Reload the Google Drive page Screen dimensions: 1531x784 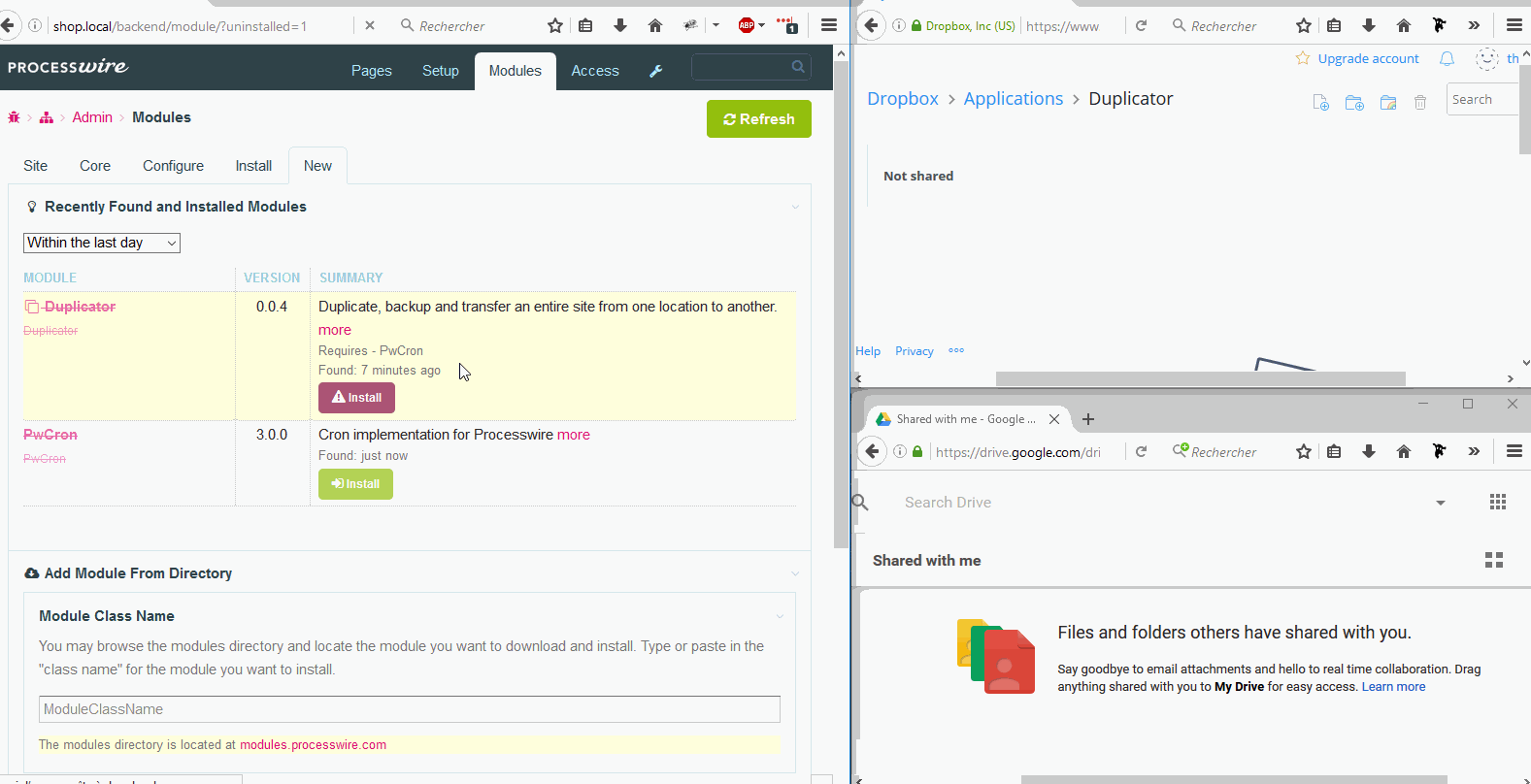[x=1142, y=451]
